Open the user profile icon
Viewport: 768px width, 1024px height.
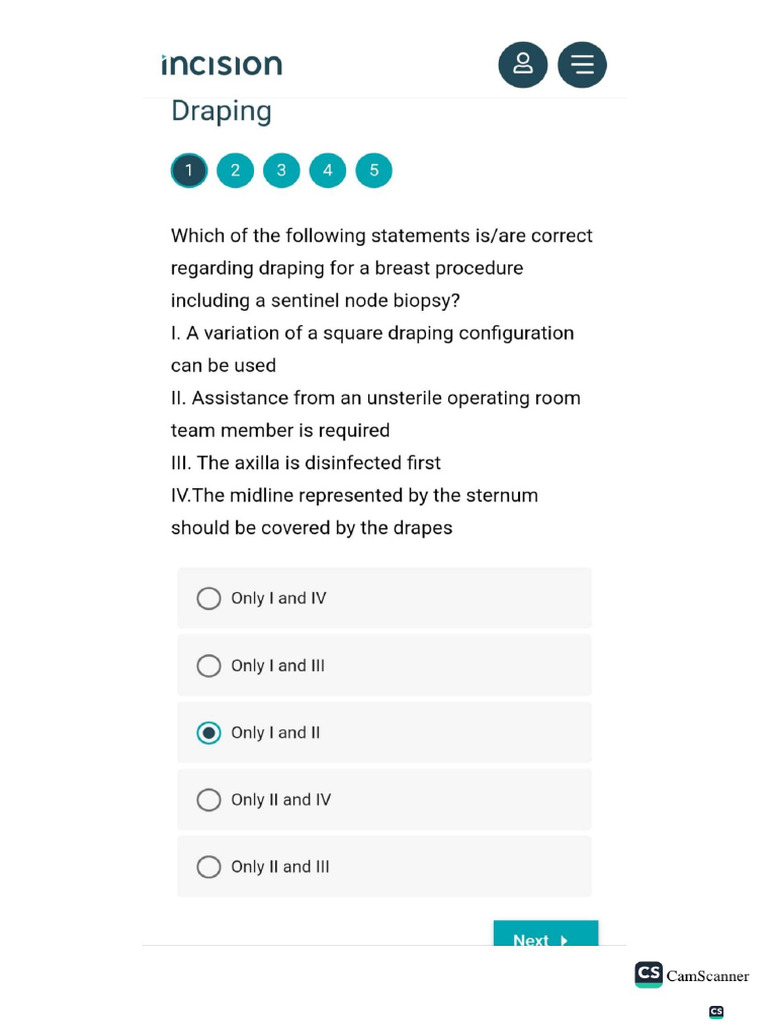(523, 65)
